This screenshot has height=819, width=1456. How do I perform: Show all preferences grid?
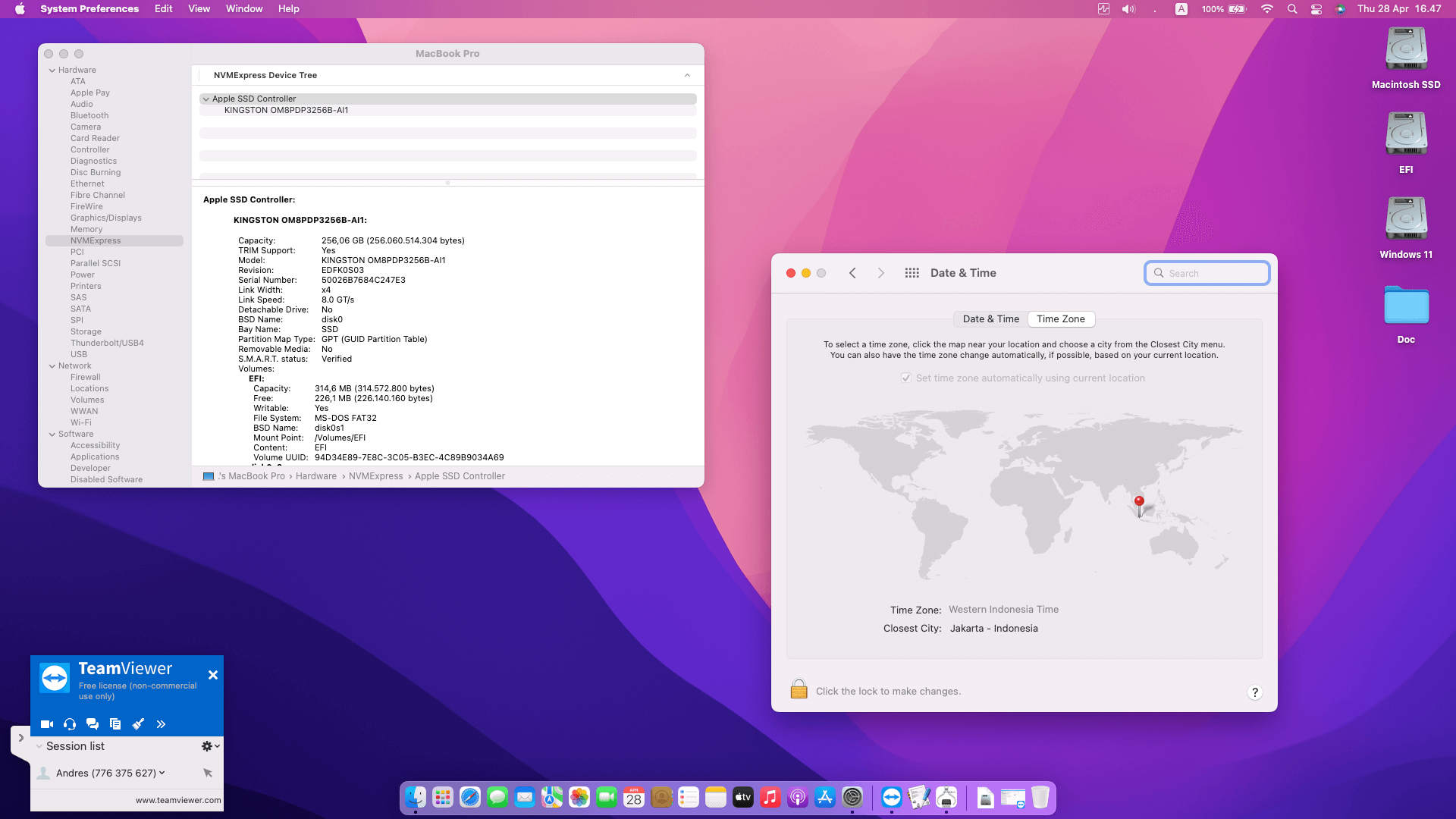pyautogui.click(x=912, y=273)
